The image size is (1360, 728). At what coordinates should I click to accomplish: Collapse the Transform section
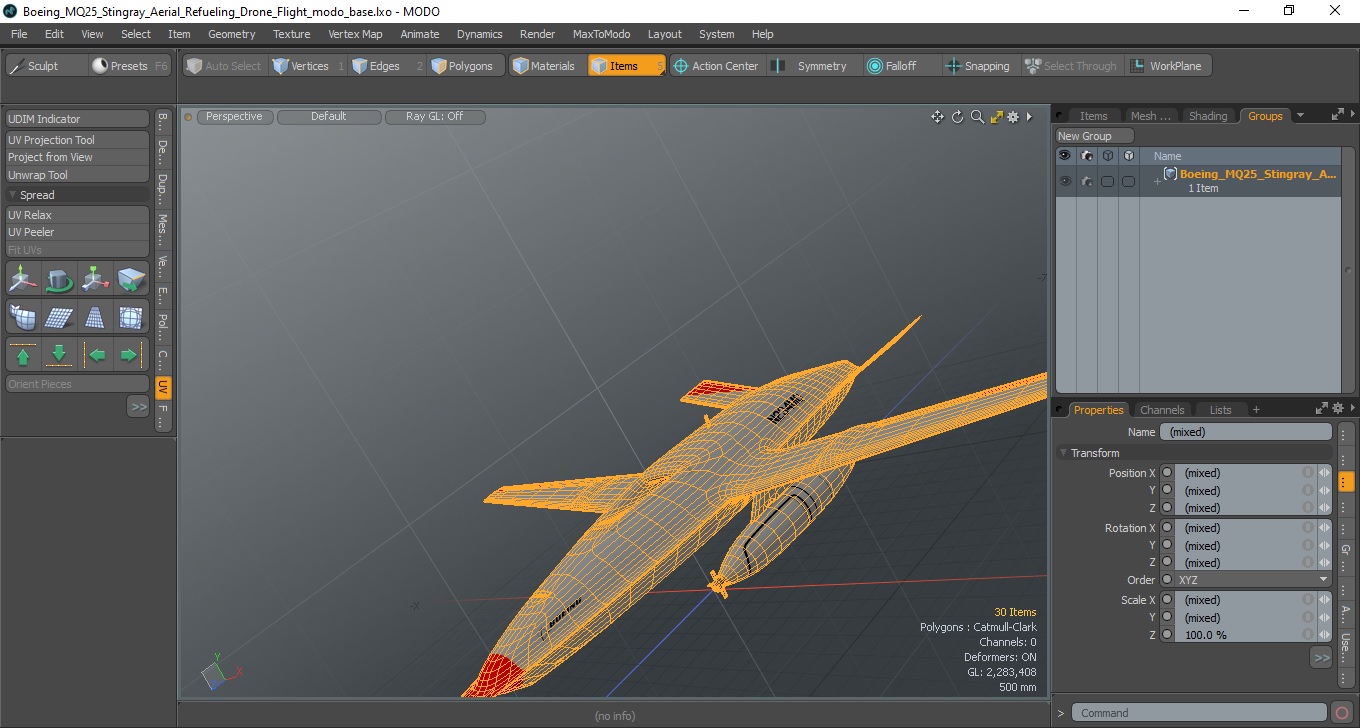(x=1064, y=453)
